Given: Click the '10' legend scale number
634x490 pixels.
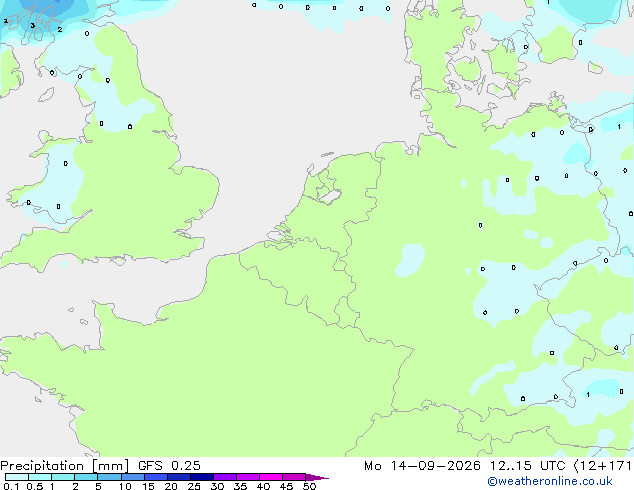Looking at the screenshot, I should point(125,486).
